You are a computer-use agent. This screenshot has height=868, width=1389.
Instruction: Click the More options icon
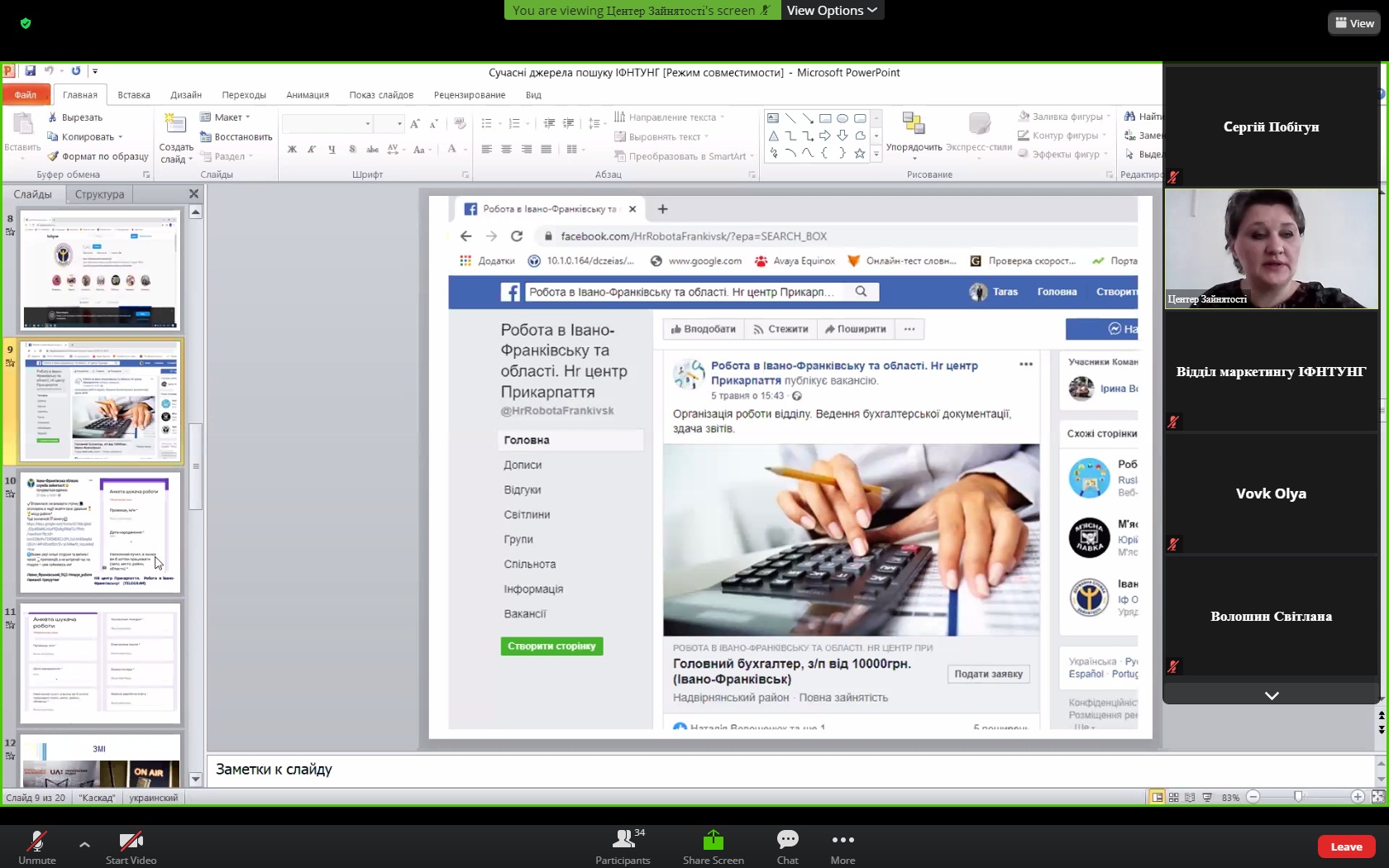click(842, 841)
